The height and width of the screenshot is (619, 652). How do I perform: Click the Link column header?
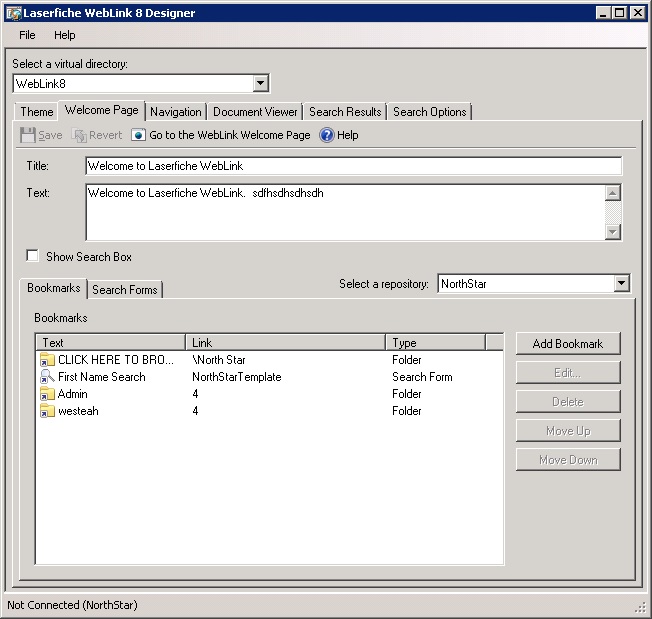point(286,343)
